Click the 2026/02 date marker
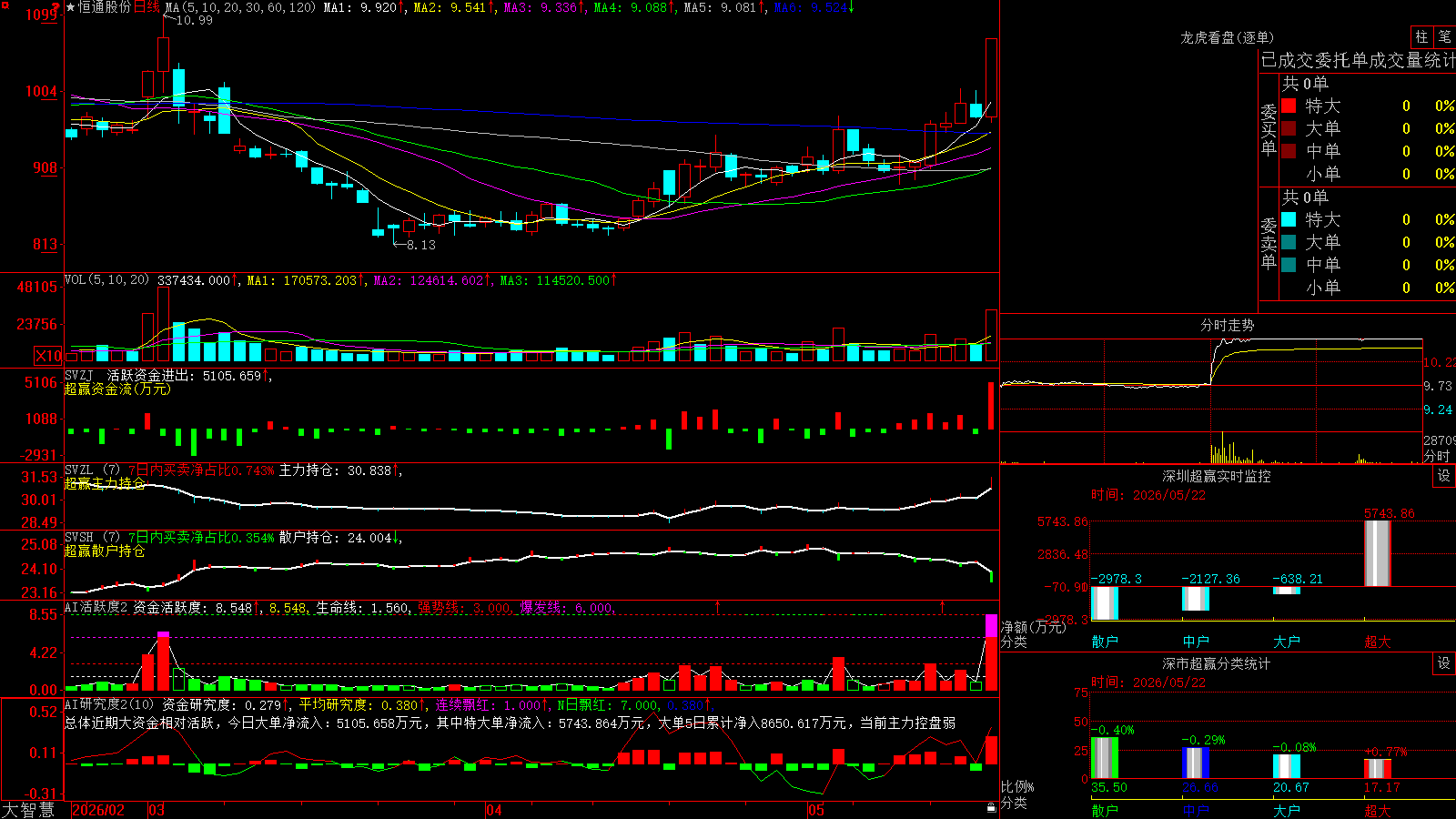This screenshot has width=1456, height=819. tap(98, 810)
